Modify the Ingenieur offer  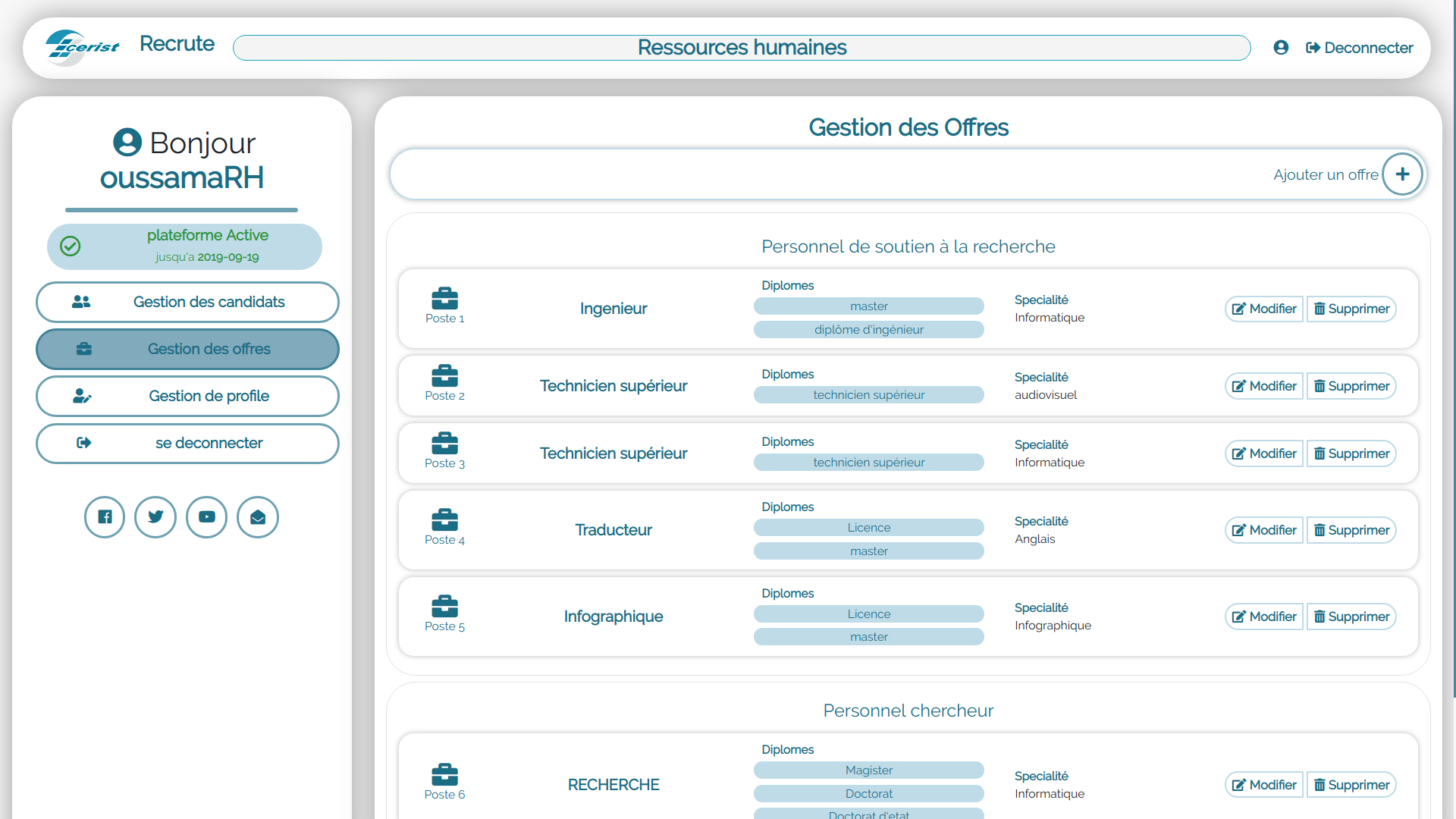pos(1264,309)
